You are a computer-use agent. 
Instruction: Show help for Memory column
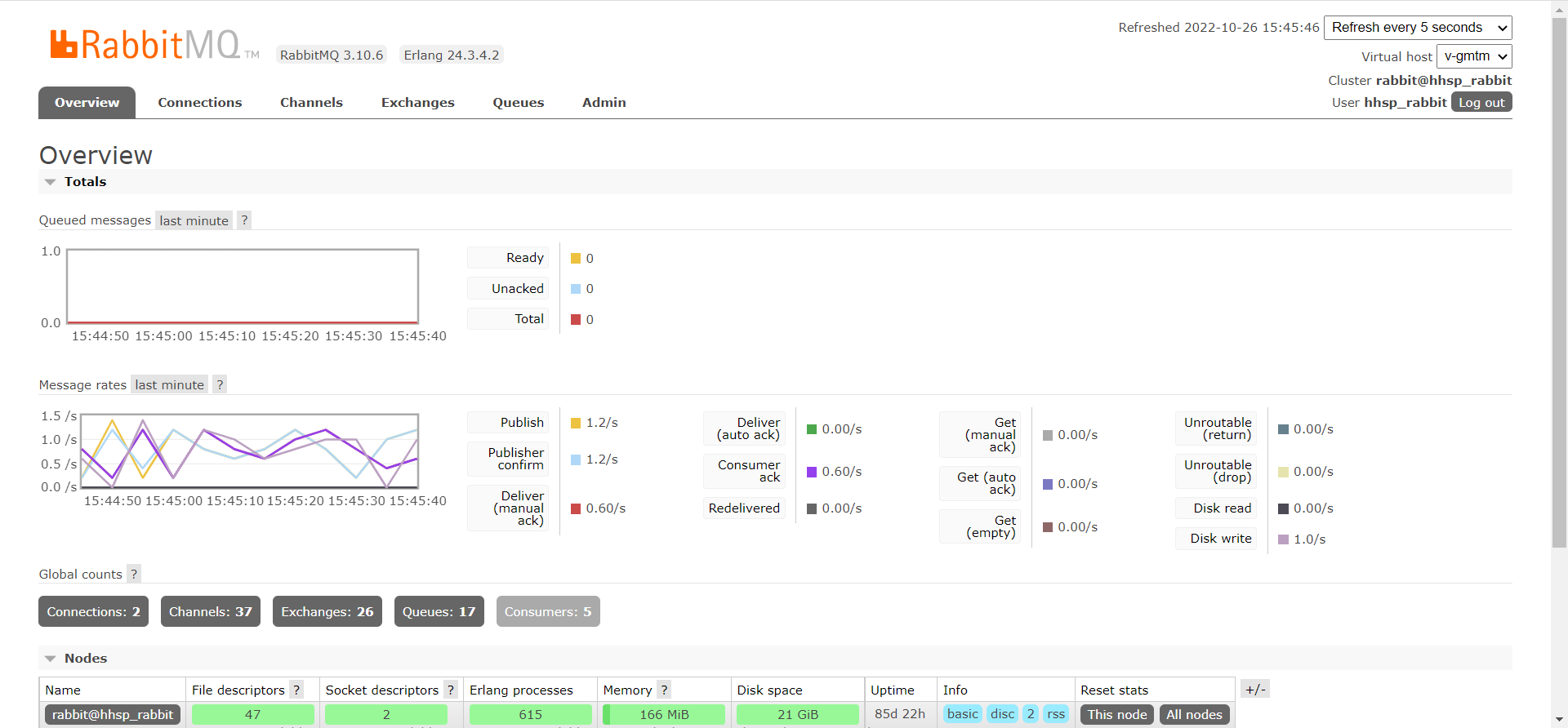coord(664,690)
